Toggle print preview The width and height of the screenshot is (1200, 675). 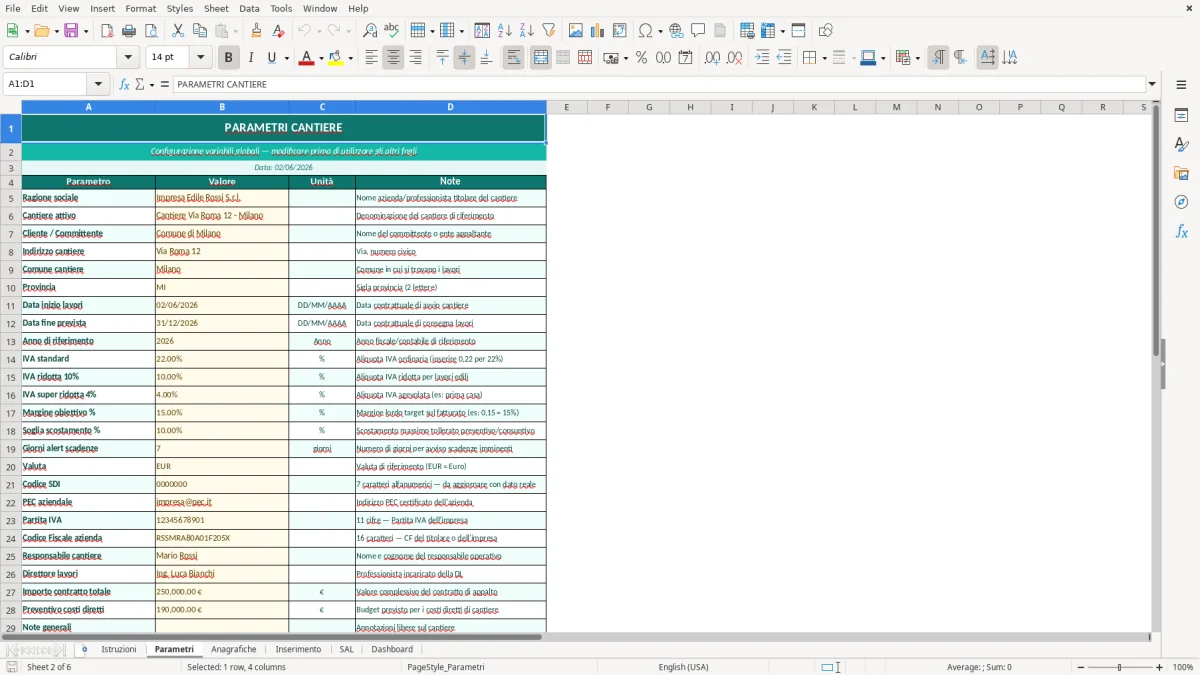coord(150,31)
